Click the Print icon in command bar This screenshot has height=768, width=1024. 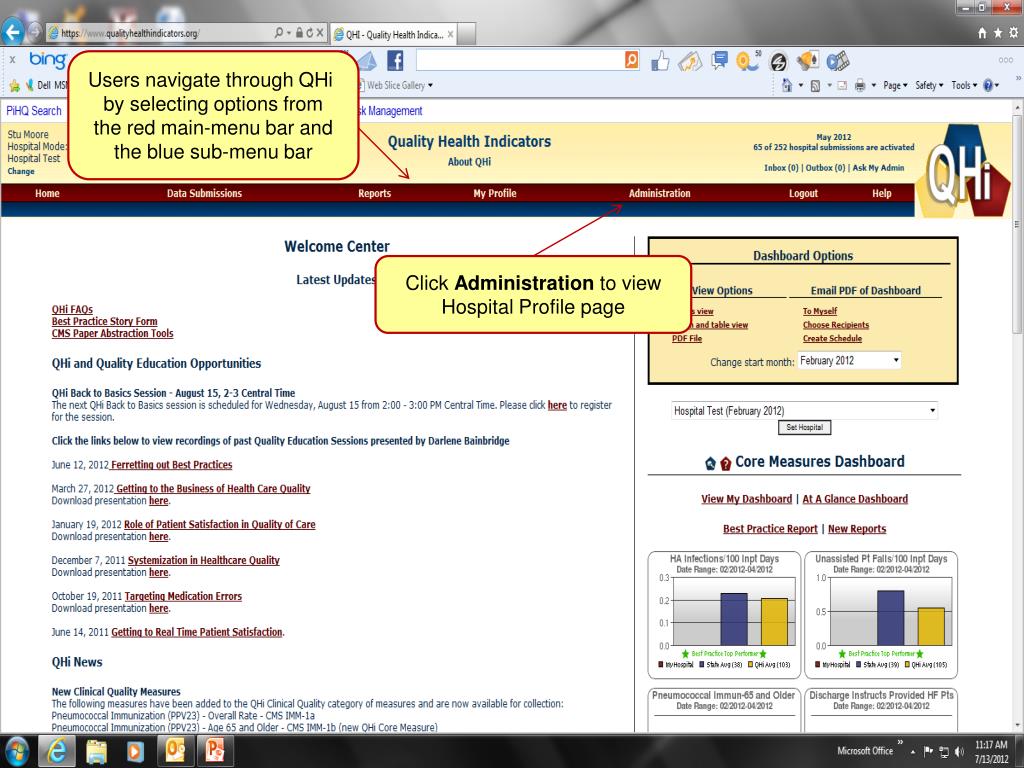(x=860, y=86)
